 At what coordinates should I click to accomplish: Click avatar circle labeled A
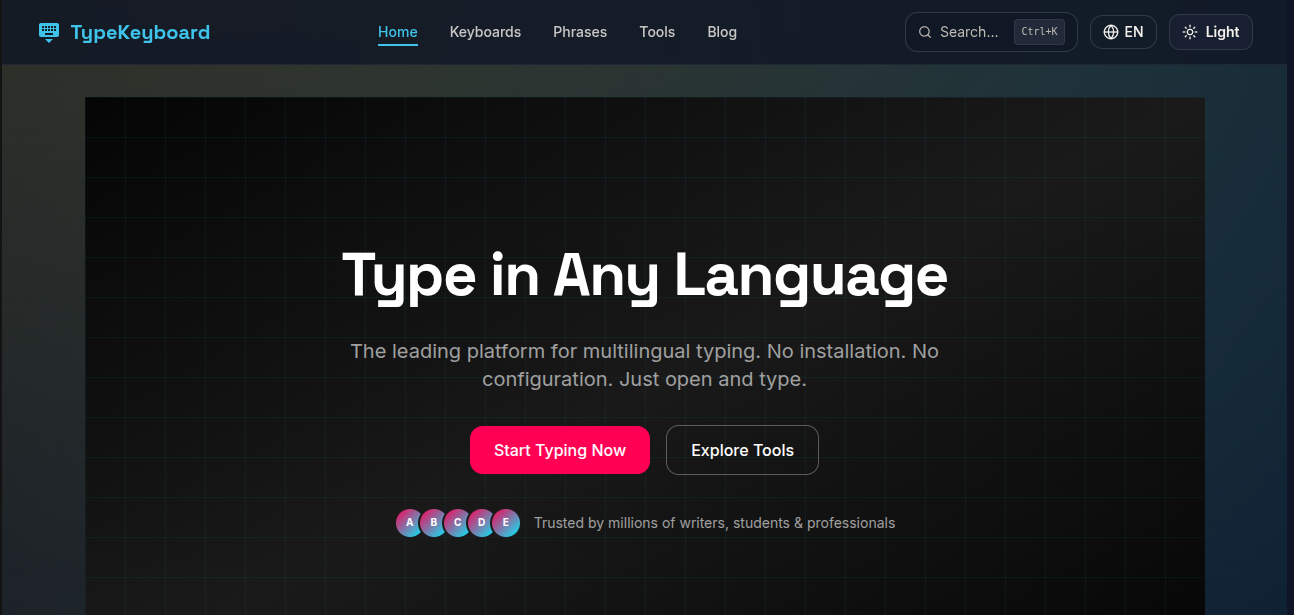pyautogui.click(x=410, y=522)
